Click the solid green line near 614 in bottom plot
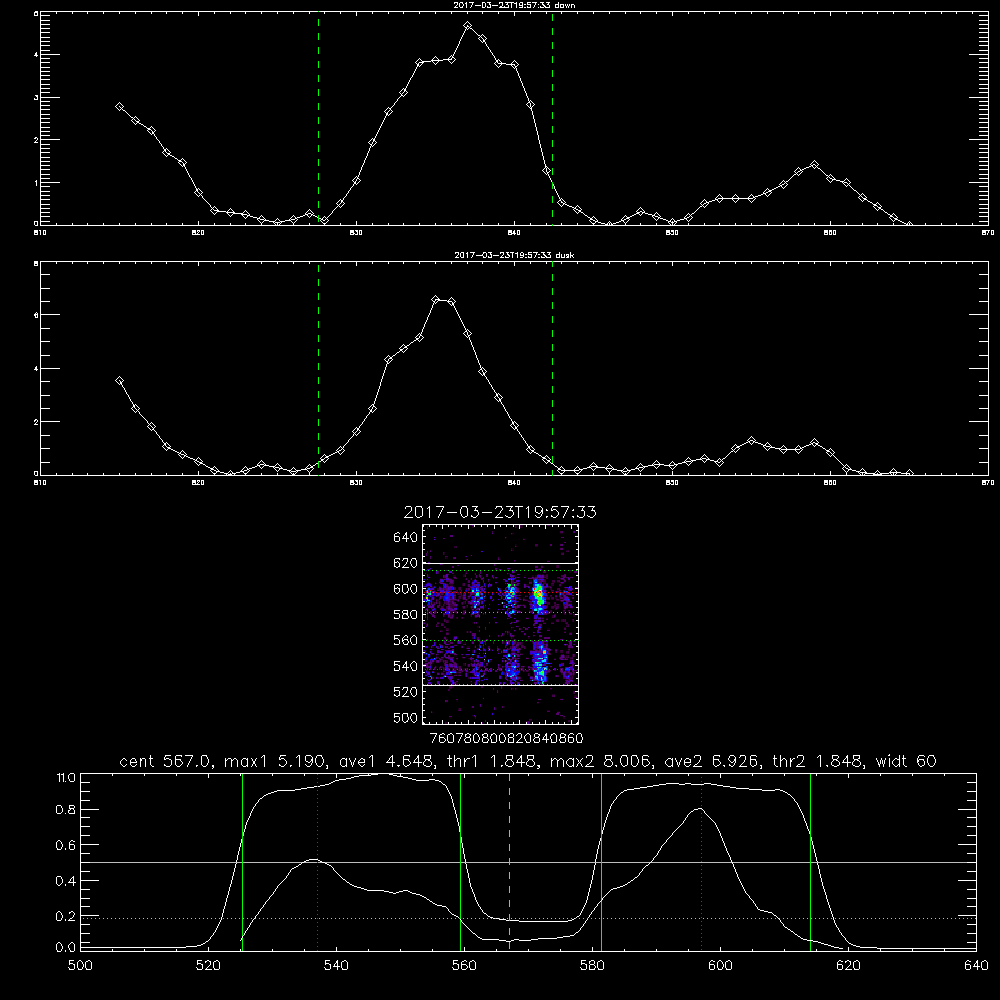This screenshot has width=1000, height=1000. click(811, 861)
